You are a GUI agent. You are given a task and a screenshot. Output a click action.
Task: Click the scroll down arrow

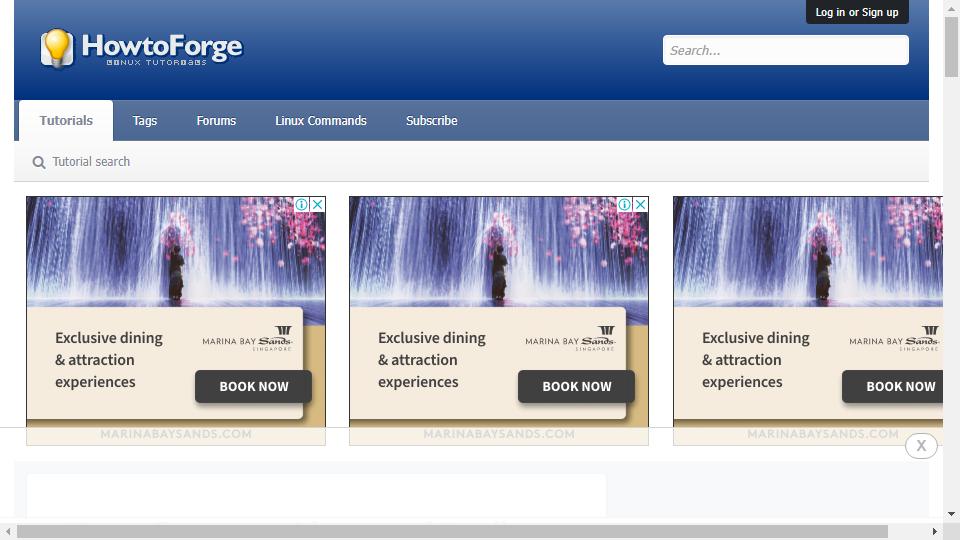point(951,514)
